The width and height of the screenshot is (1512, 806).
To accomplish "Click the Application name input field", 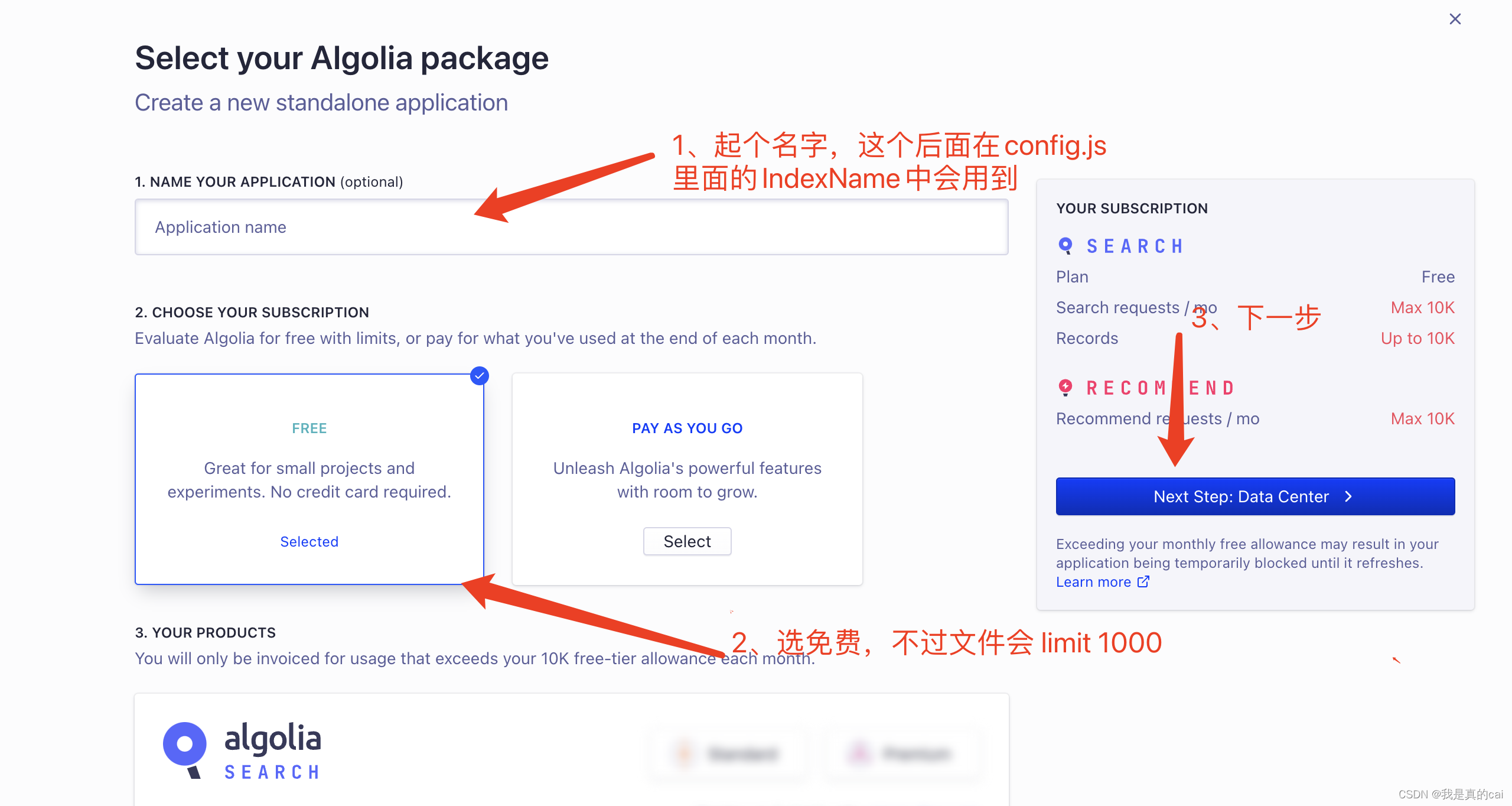I will click(x=571, y=227).
